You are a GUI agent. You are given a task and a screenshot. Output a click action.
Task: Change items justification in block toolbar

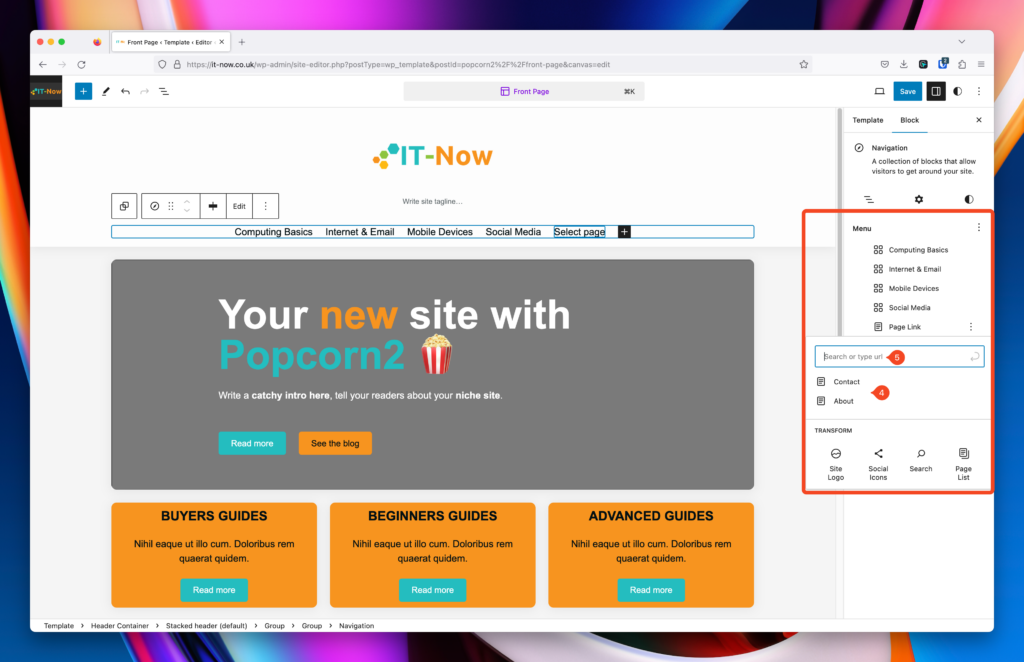(213, 206)
